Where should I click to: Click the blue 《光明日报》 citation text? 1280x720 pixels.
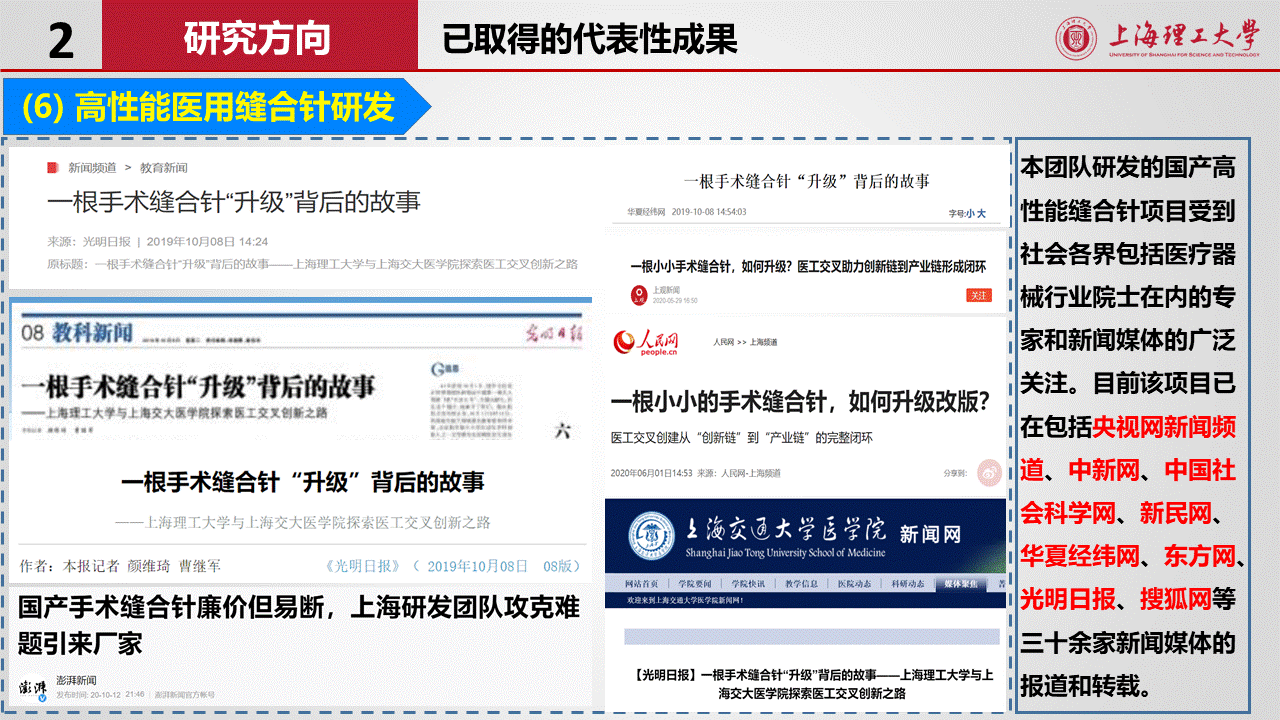click(452, 566)
